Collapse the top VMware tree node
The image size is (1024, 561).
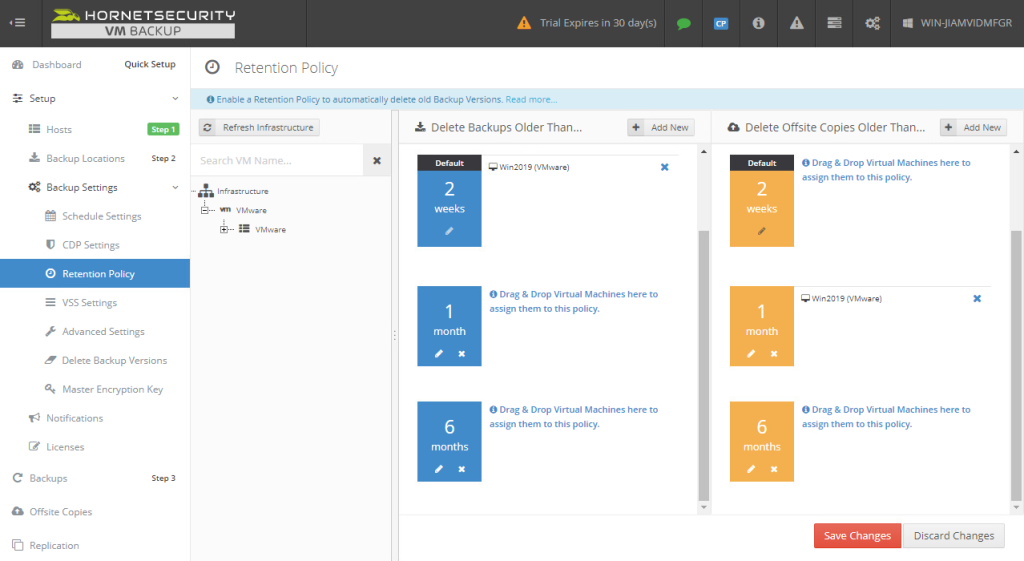pyautogui.click(x=204, y=210)
